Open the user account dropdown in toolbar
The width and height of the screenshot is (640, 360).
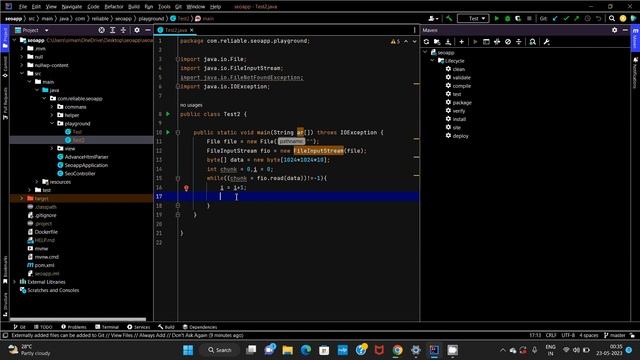coord(433,18)
